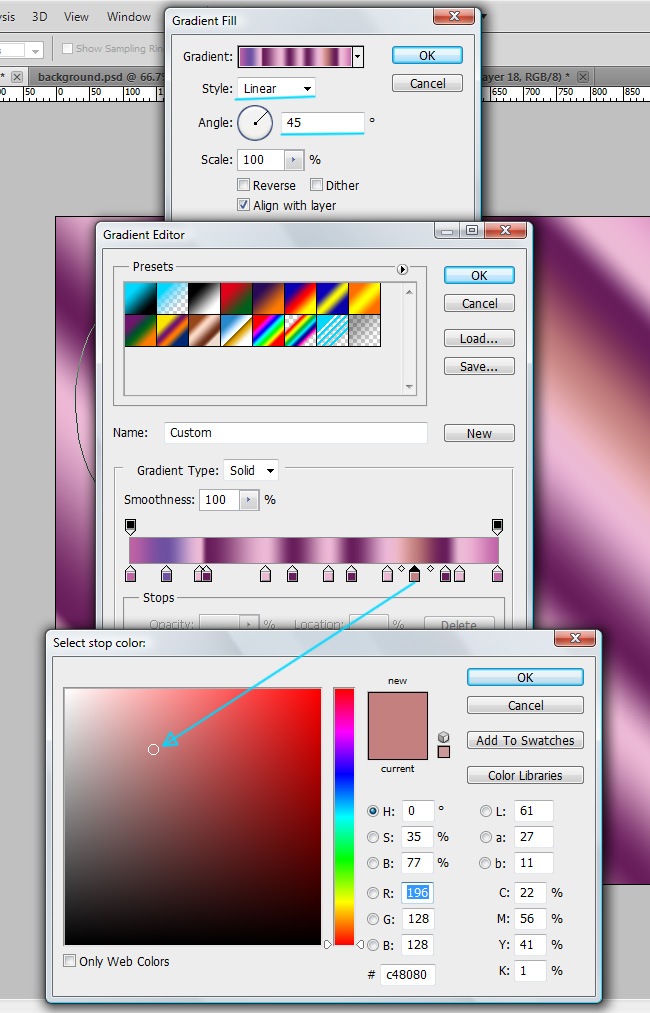
Task: Select the orange-yellow-orange gradient preset
Action: [364, 298]
